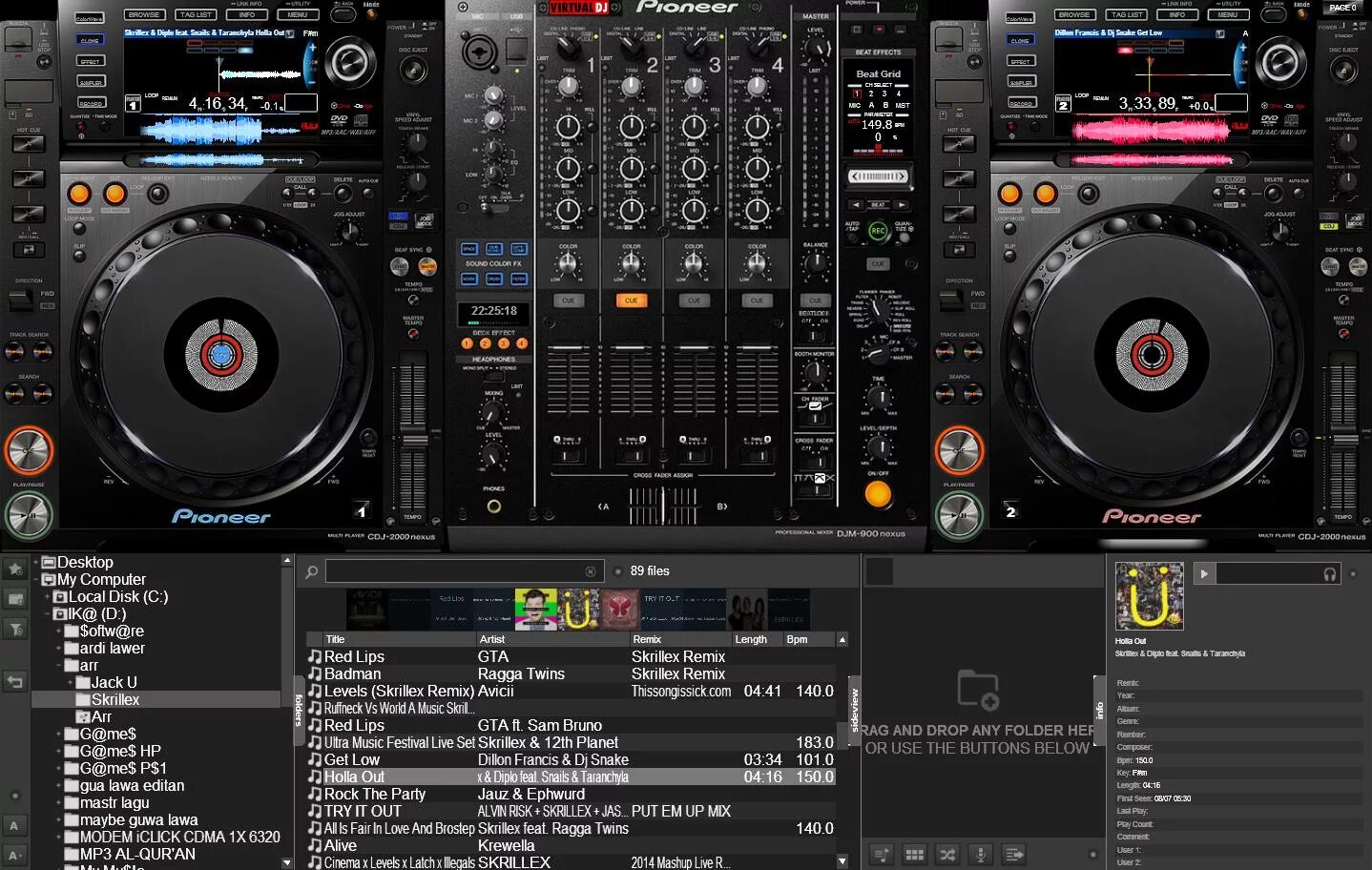Click the playlist export arrow icon in sideview
1372x870 pixels.
tap(1014, 854)
